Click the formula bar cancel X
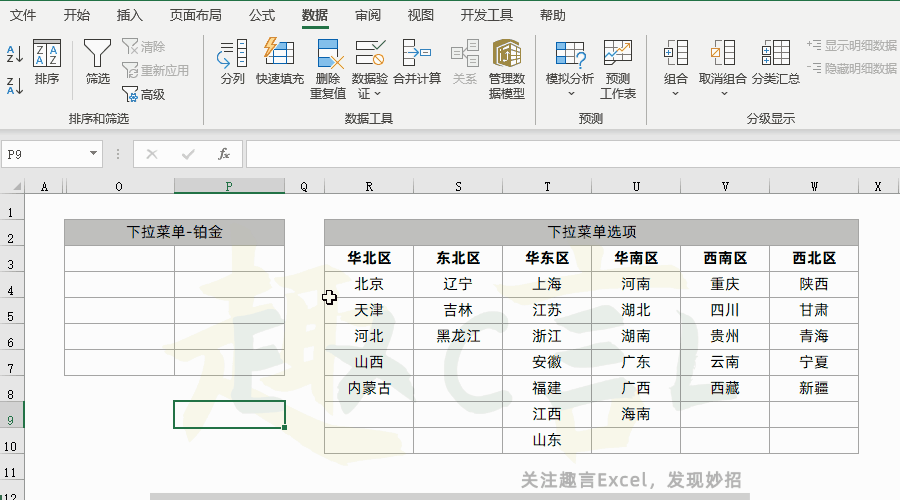 pyautogui.click(x=152, y=154)
